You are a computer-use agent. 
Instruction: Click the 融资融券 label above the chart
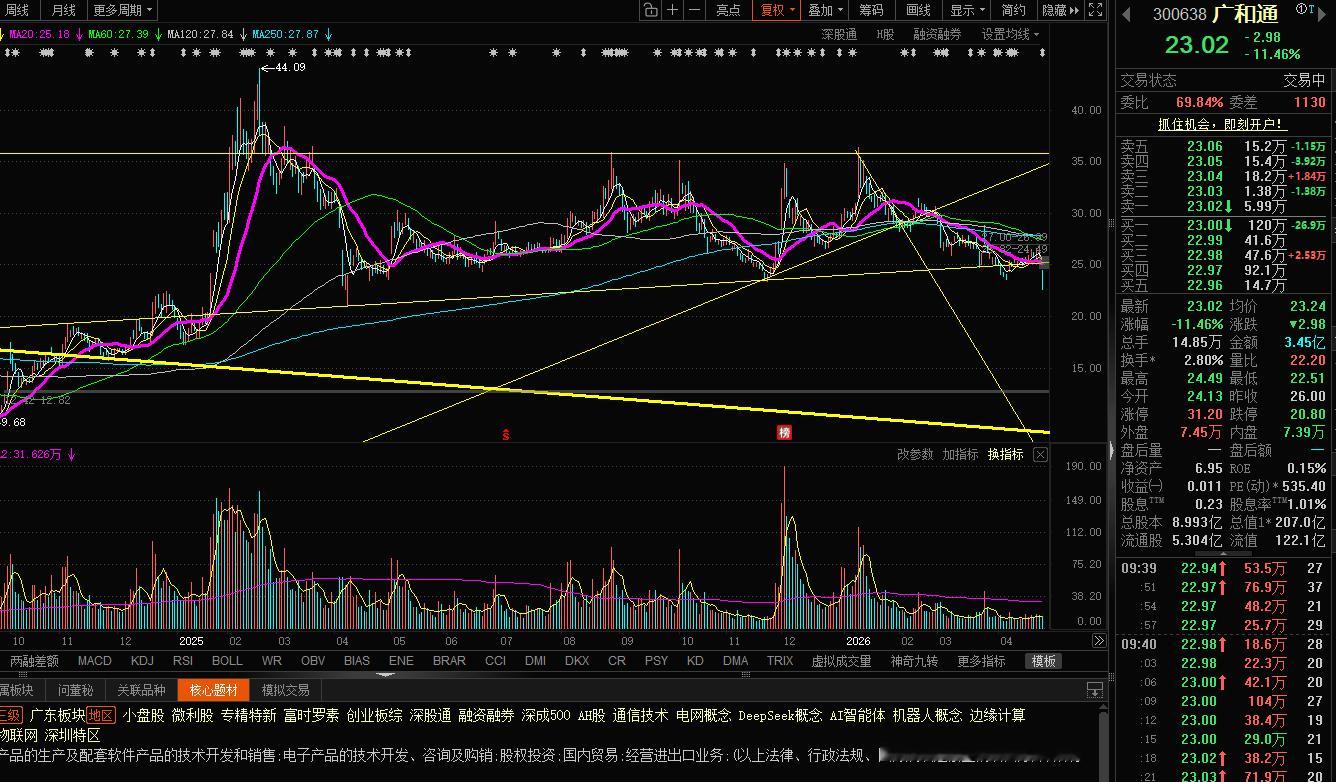[x=937, y=34]
